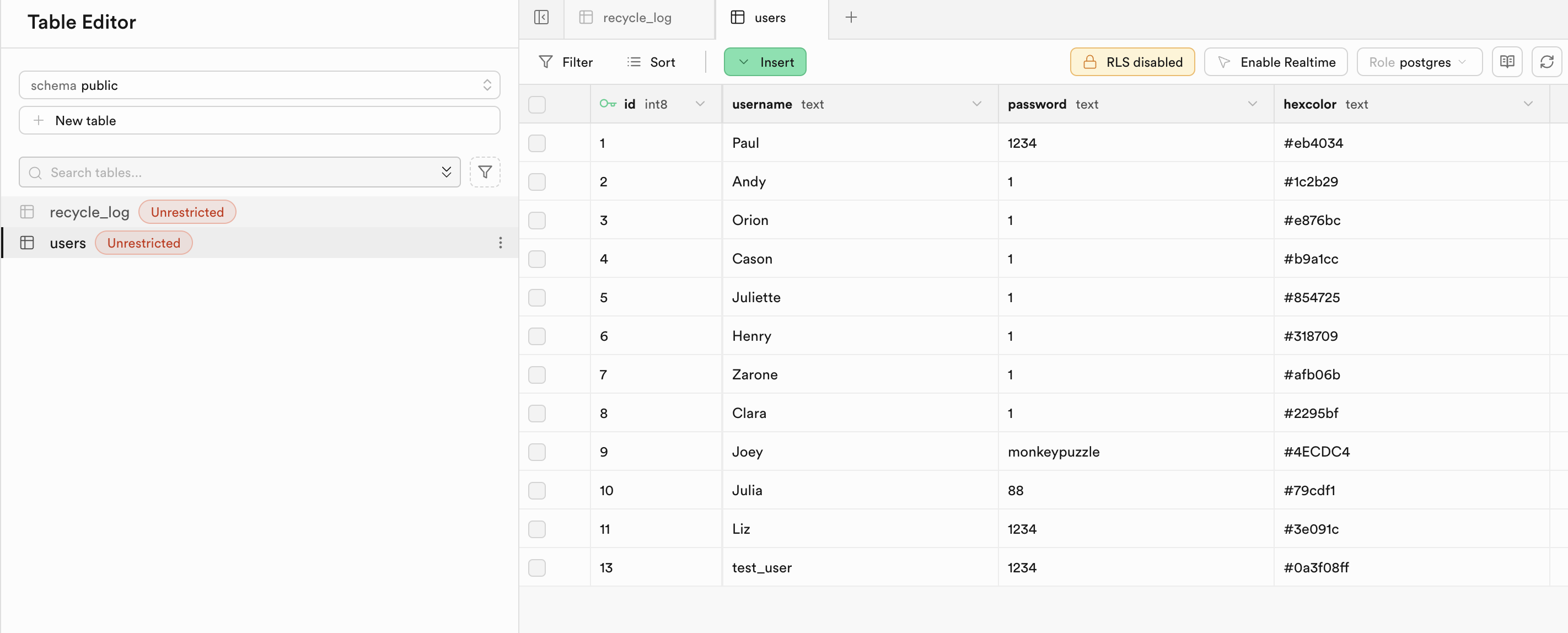
Task: Select the checkbox for the Paul row
Action: pos(537,143)
